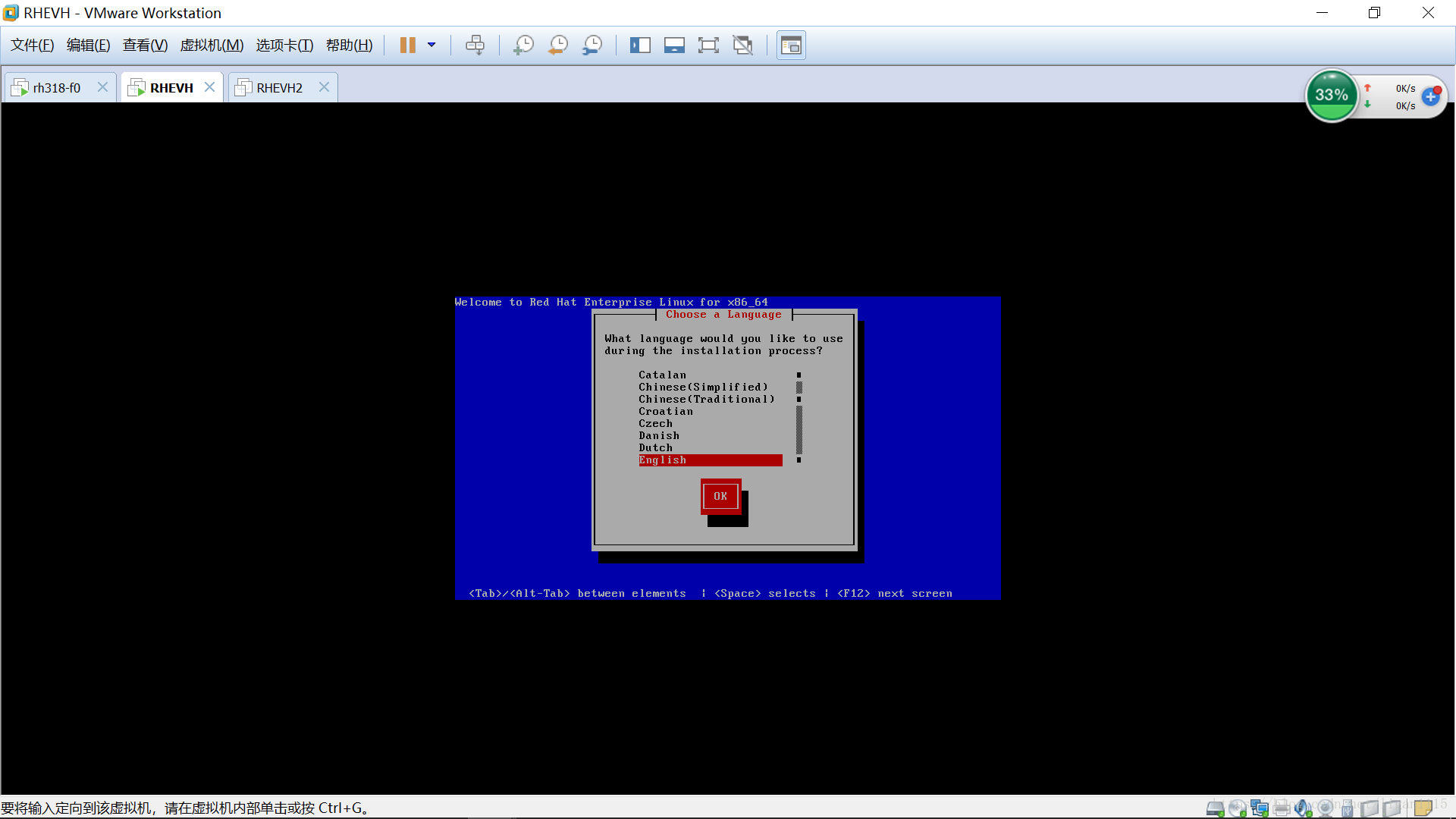The height and width of the screenshot is (819, 1456).
Task: Click the Send Ctrl+Alt+Del toolbar icon
Action: (475, 45)
